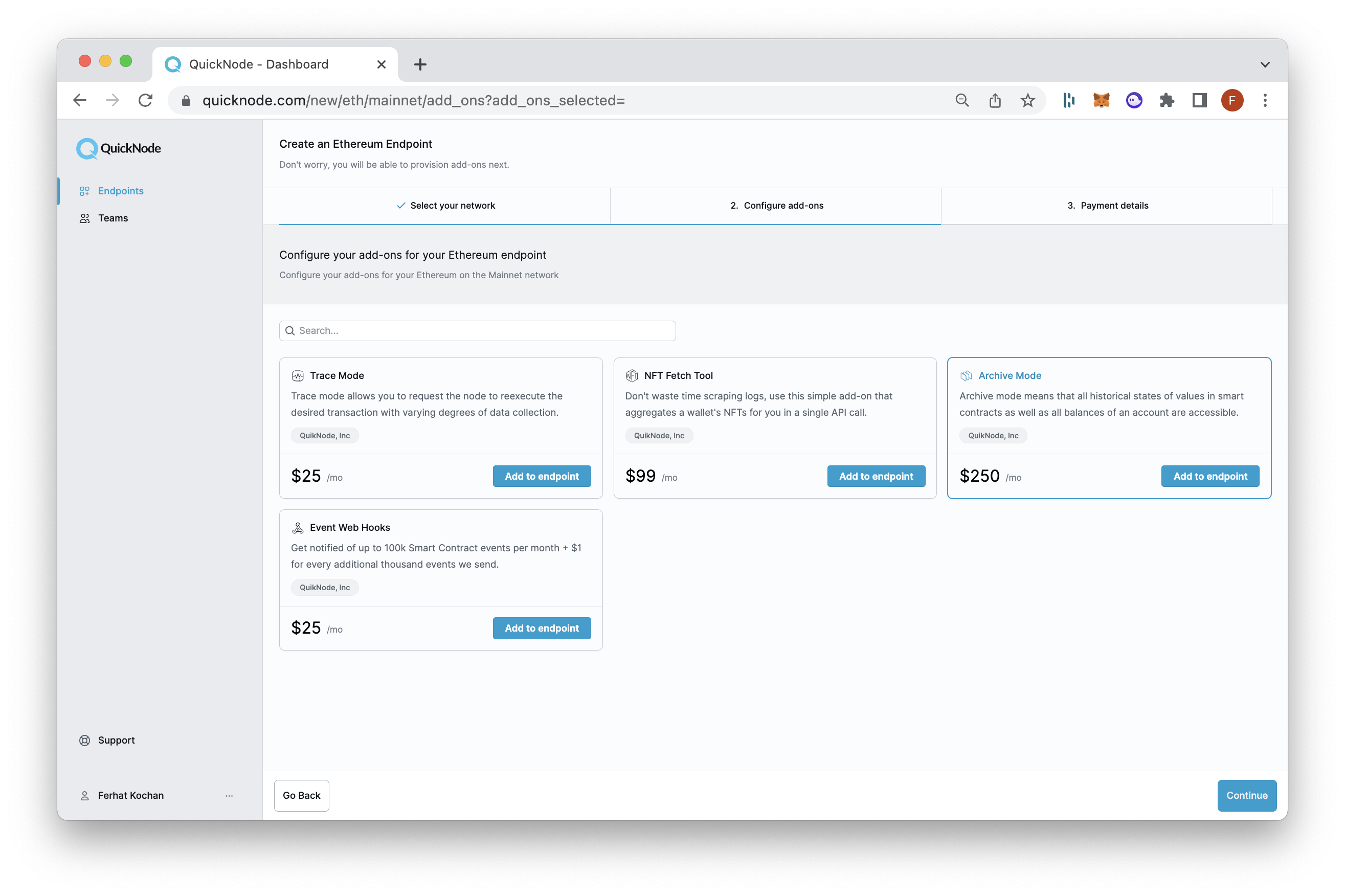Open account menu ellipsis next to Ferhat Kochan
Image resolution: width=1345 pixels, height=896 pixels.
(229, 795)
